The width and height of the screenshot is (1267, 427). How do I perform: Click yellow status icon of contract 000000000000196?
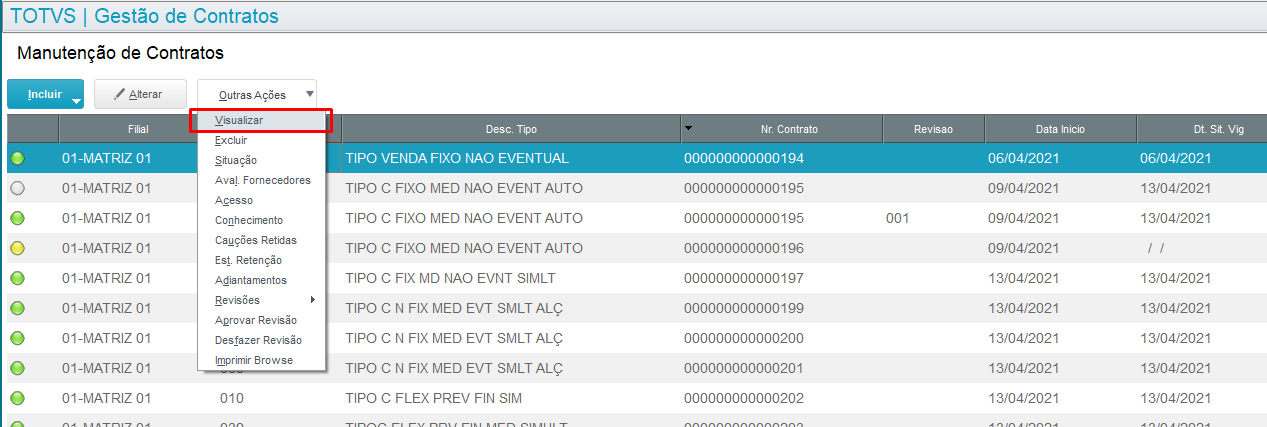[17, 248]
